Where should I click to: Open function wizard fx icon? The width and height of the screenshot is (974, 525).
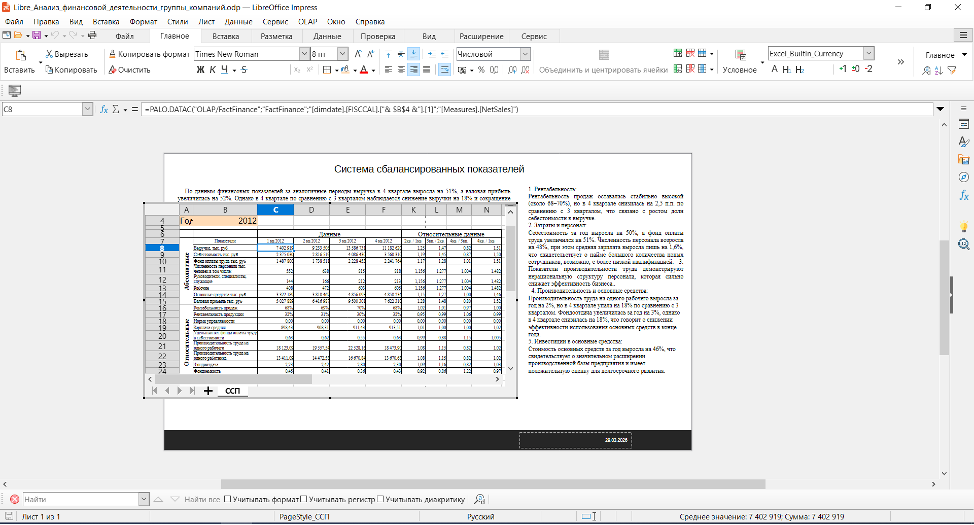tap(104, 109)
